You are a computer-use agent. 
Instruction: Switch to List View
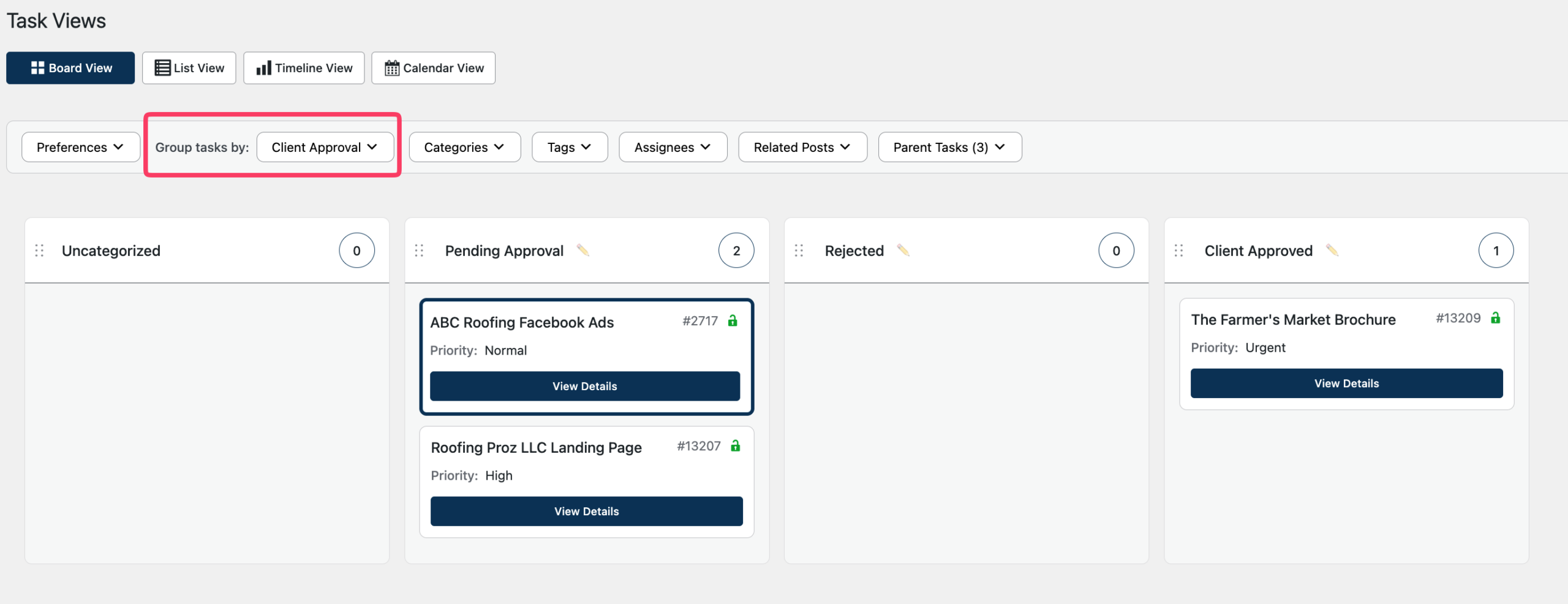tap(189, 68)
